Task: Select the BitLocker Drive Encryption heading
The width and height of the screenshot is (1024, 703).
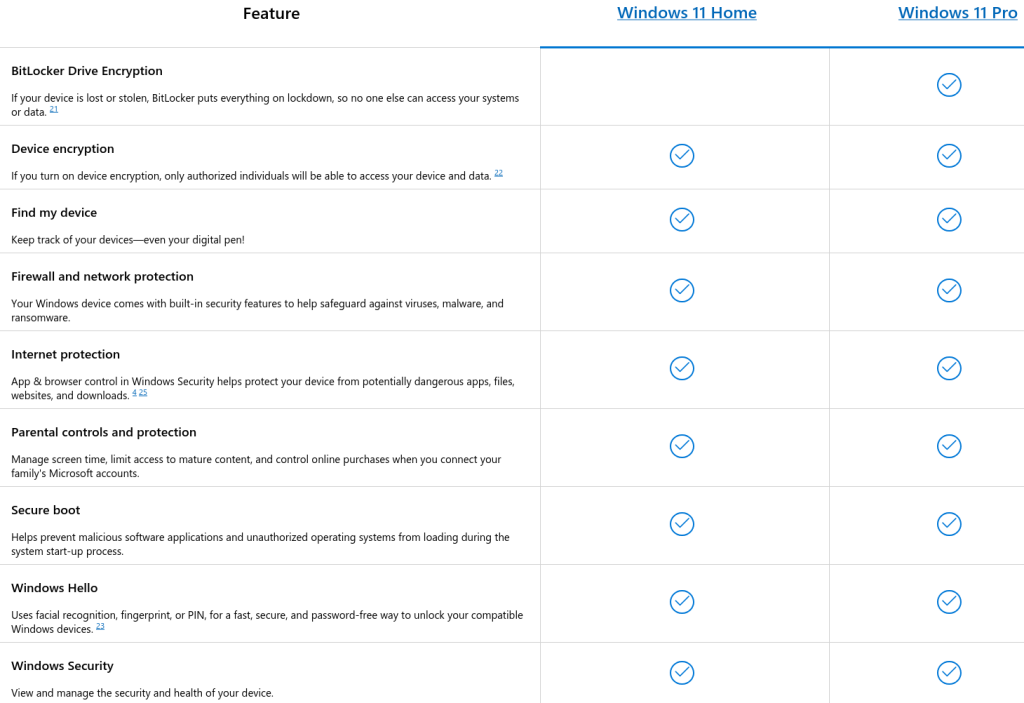Action: pos(87,71)
